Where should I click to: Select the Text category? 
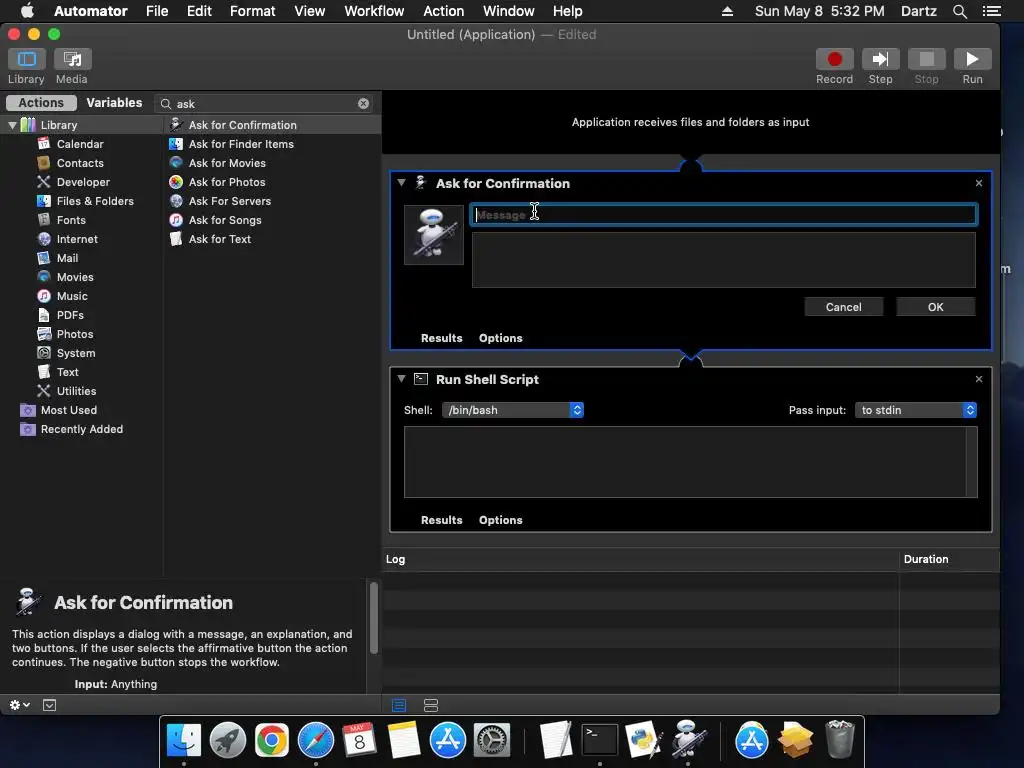(x=67, y=371)
